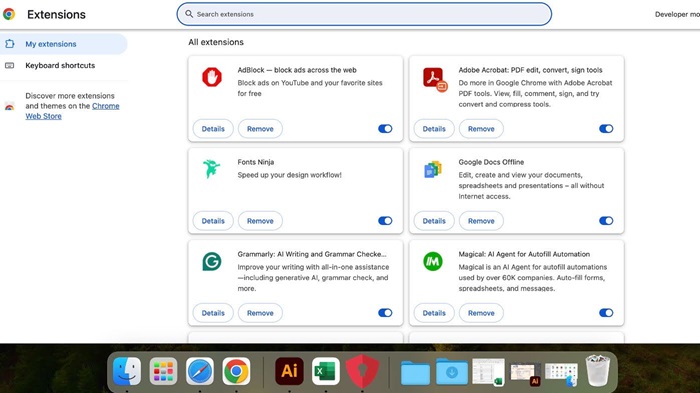Open Launchpad from the Dock
This screenshot has width=700, height=393.
163,371
